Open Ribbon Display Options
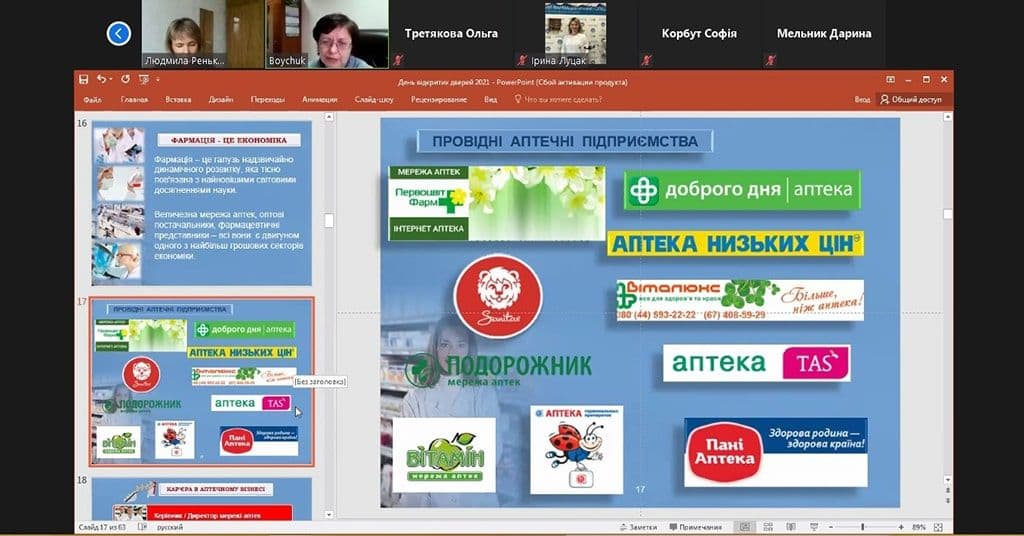 click(890, 80)
